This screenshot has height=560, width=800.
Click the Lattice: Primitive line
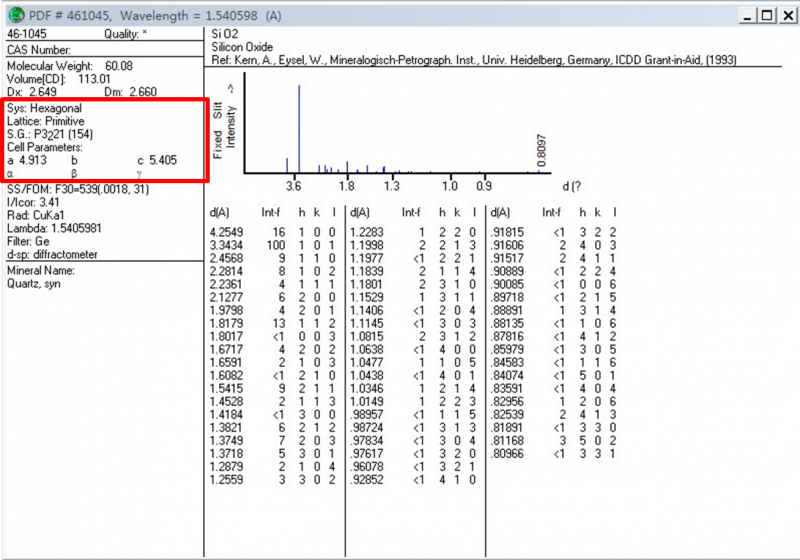point(46,121)
